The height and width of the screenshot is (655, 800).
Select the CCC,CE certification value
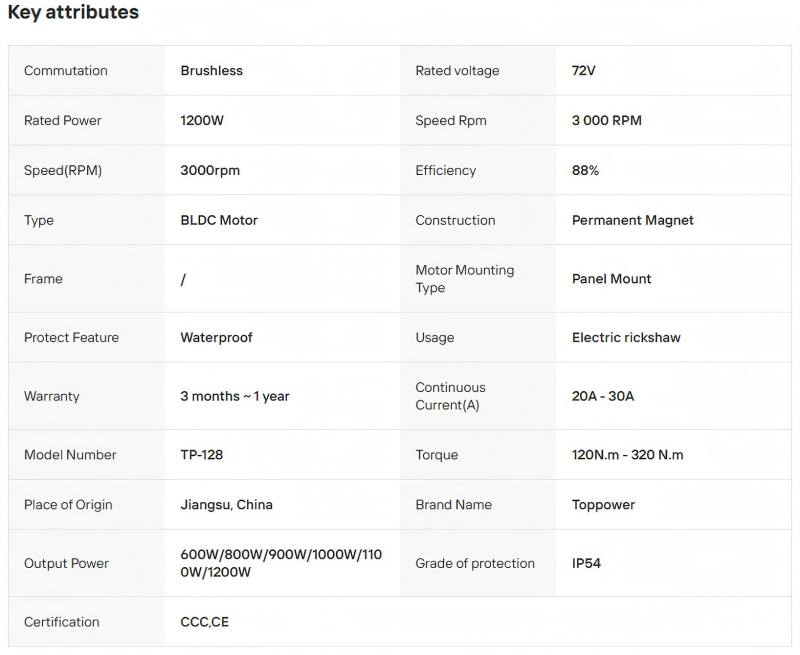204,622
